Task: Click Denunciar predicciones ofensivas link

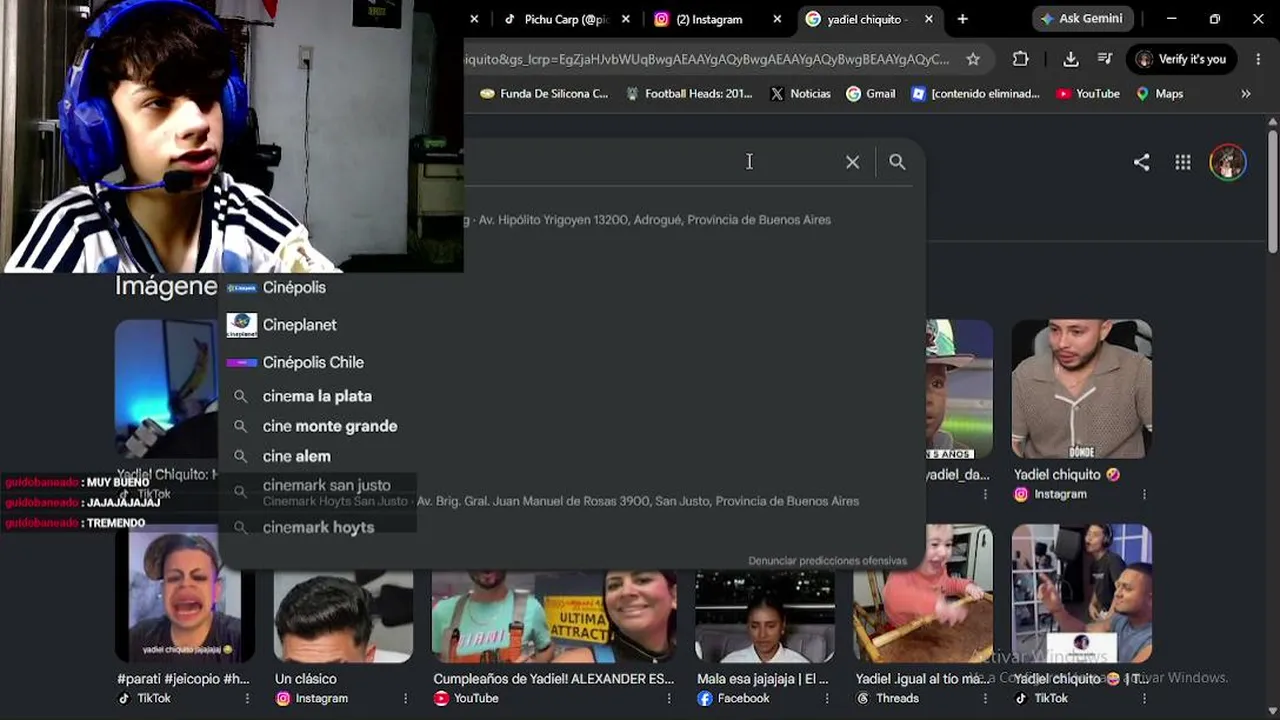Action: [827, 561]
